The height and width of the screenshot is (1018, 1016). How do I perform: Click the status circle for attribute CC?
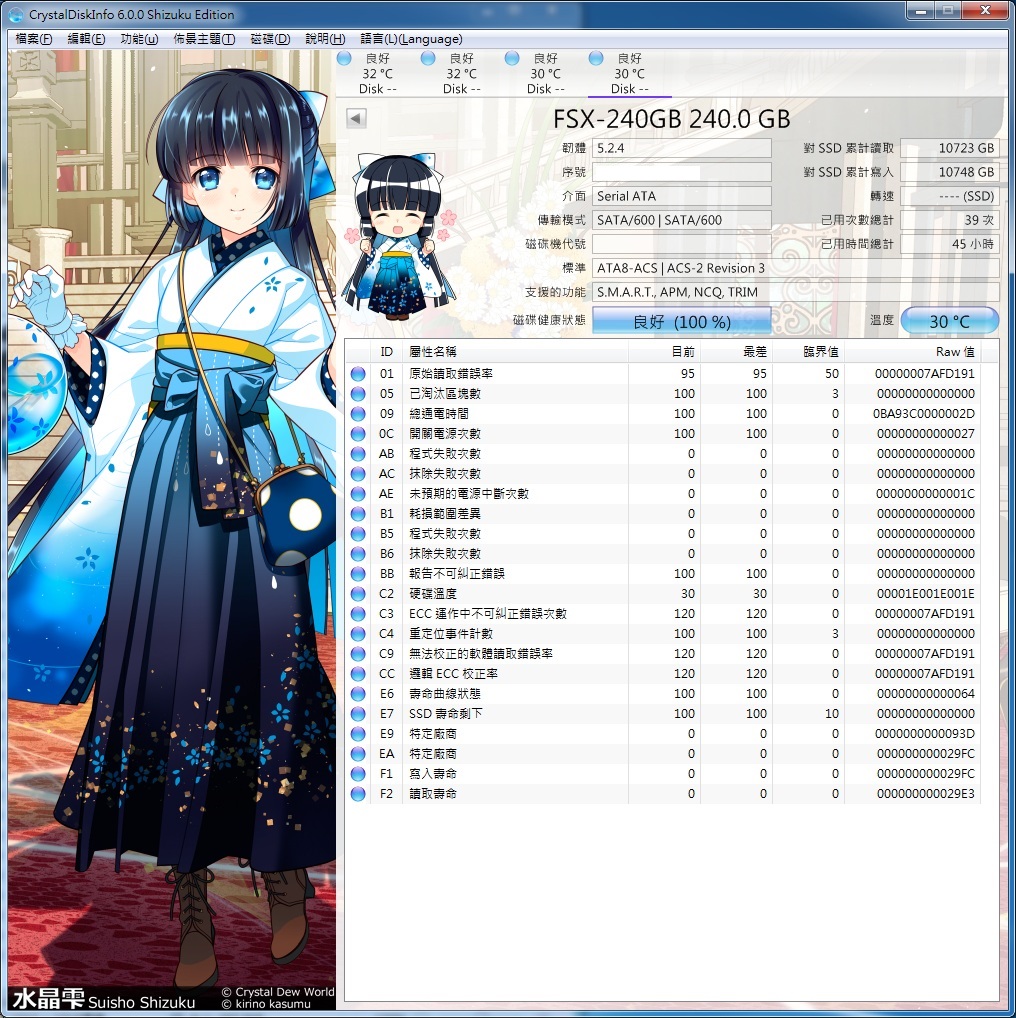pos(358,674)
